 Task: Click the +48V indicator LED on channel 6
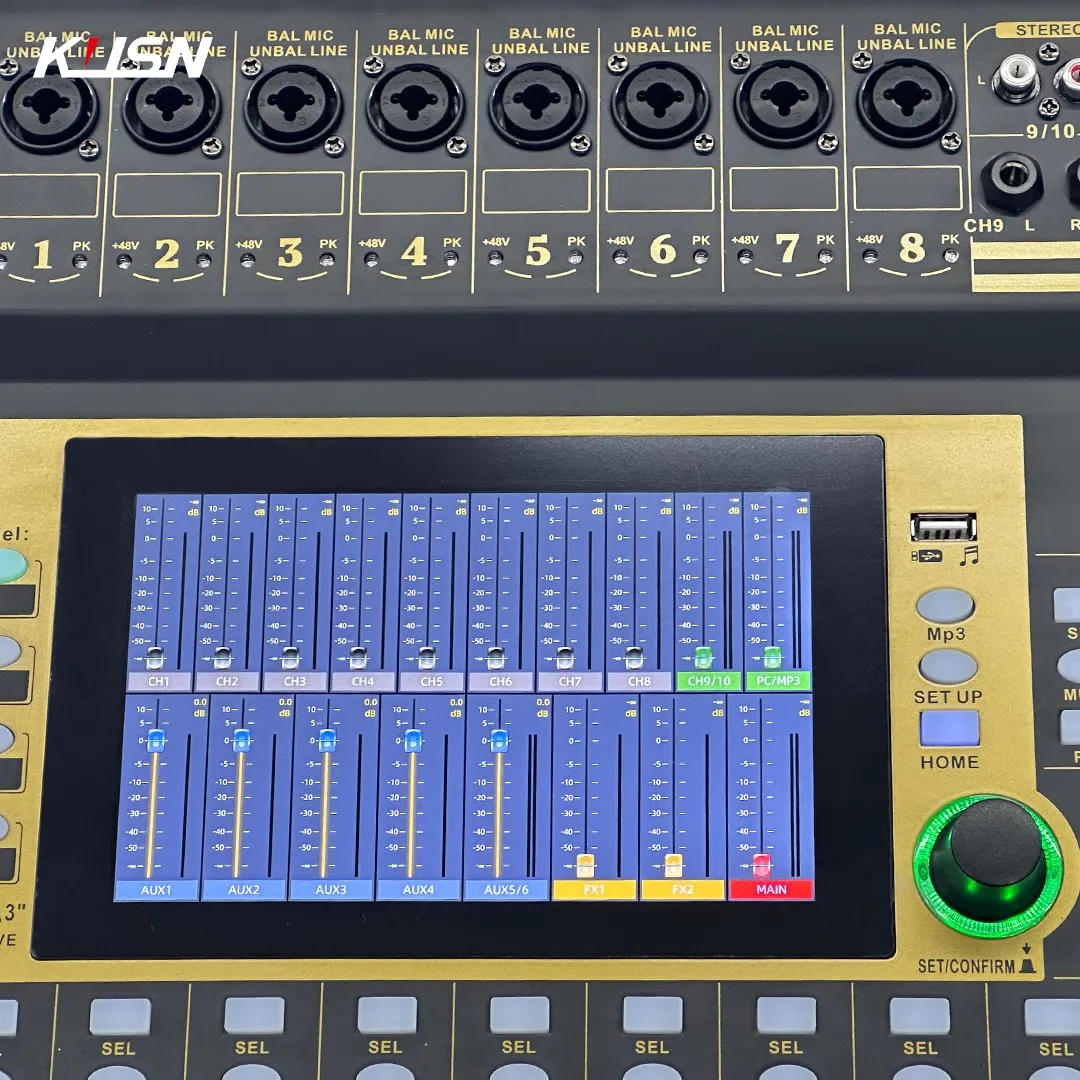pyautogui.click(x=621, y=258)
